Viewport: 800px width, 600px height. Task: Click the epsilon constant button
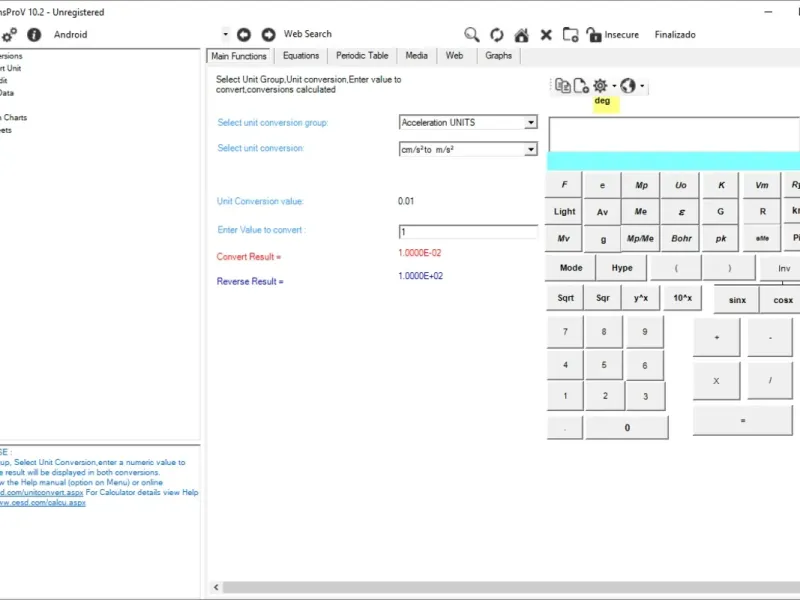[x=681, y=212]
